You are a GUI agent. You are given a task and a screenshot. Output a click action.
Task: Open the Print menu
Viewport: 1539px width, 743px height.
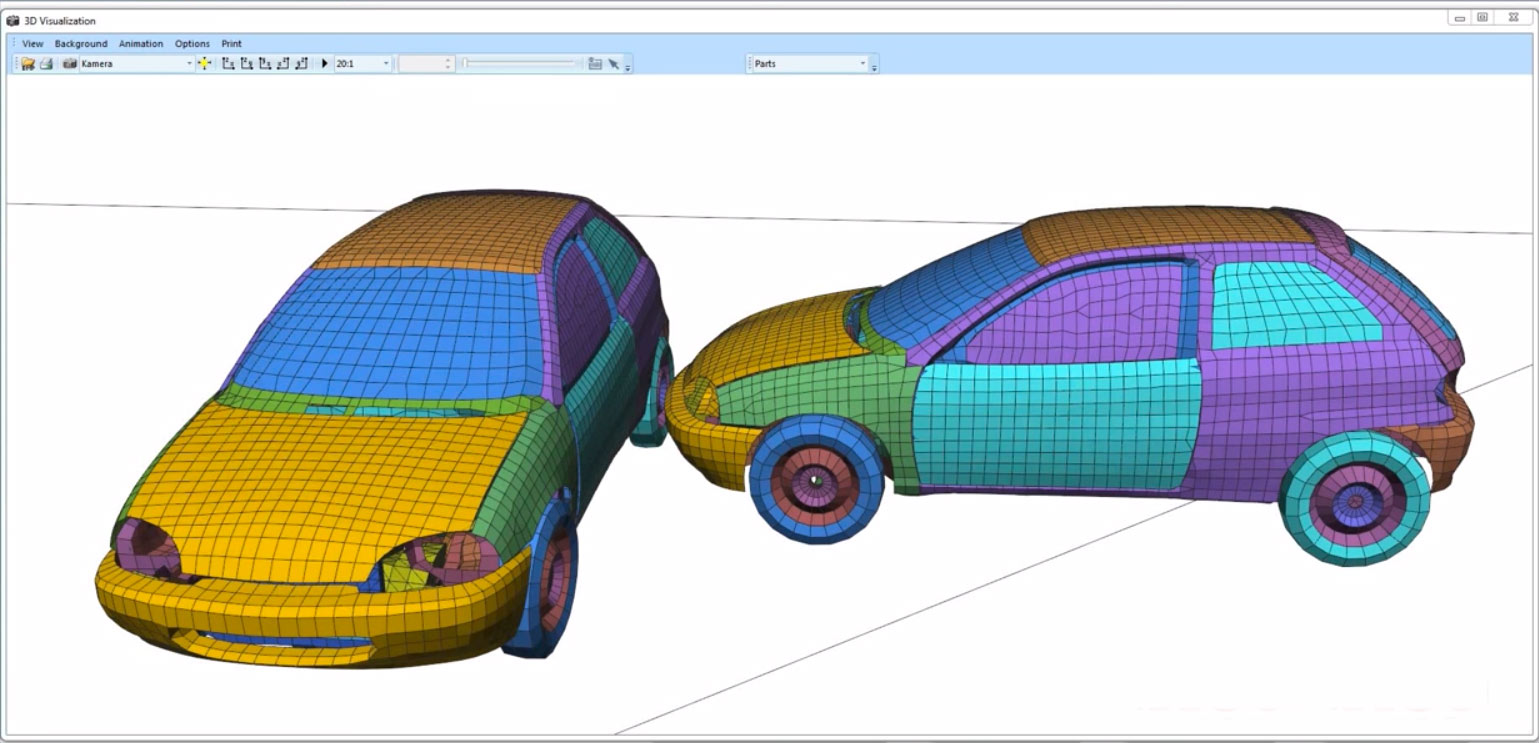(x=231, y=44)
